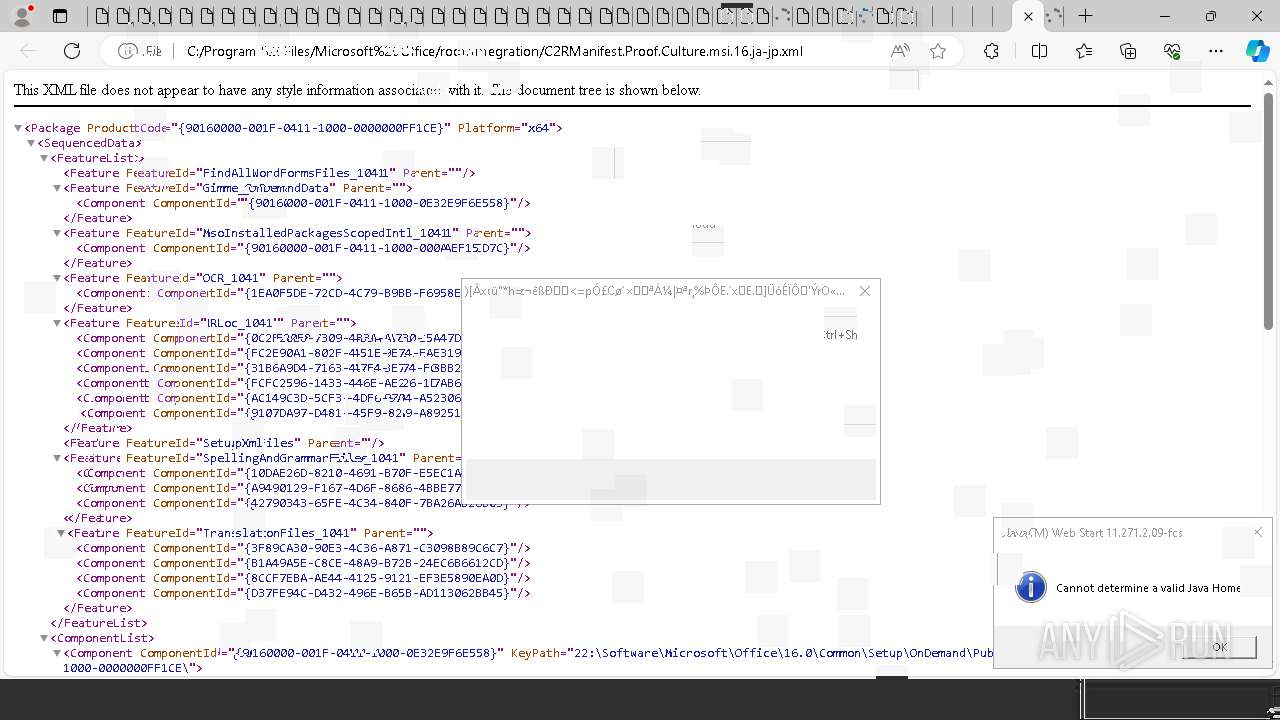Image resolution: width=1280 pixels, height=720 pixels.
Task: Select ComponentId D37FE94C-D432-496E-B65B line
Action: click(304, 593)
